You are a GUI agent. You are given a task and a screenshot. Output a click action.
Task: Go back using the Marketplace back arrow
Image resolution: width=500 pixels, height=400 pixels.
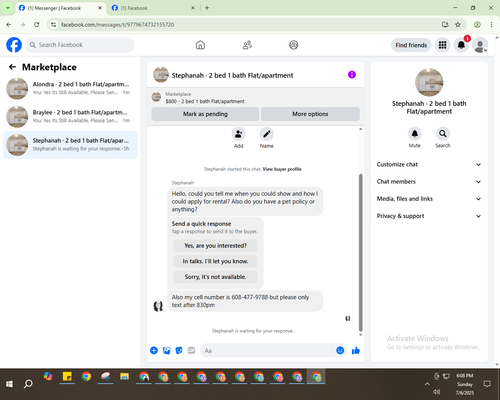pyautogui.click(x=12, y=67)
